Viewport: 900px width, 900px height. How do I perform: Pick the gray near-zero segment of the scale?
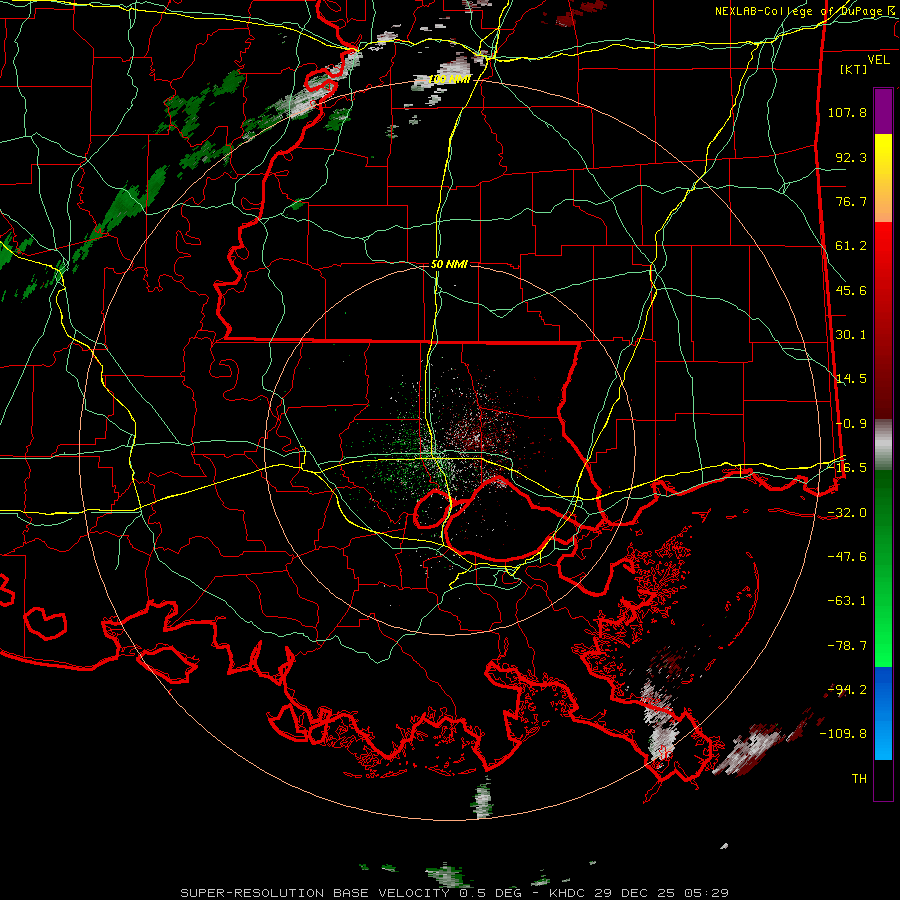coord(883,445)
